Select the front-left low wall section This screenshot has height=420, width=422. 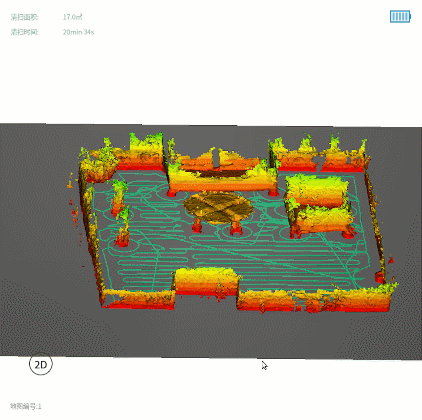pyautogui.click(x=138, y=299)
